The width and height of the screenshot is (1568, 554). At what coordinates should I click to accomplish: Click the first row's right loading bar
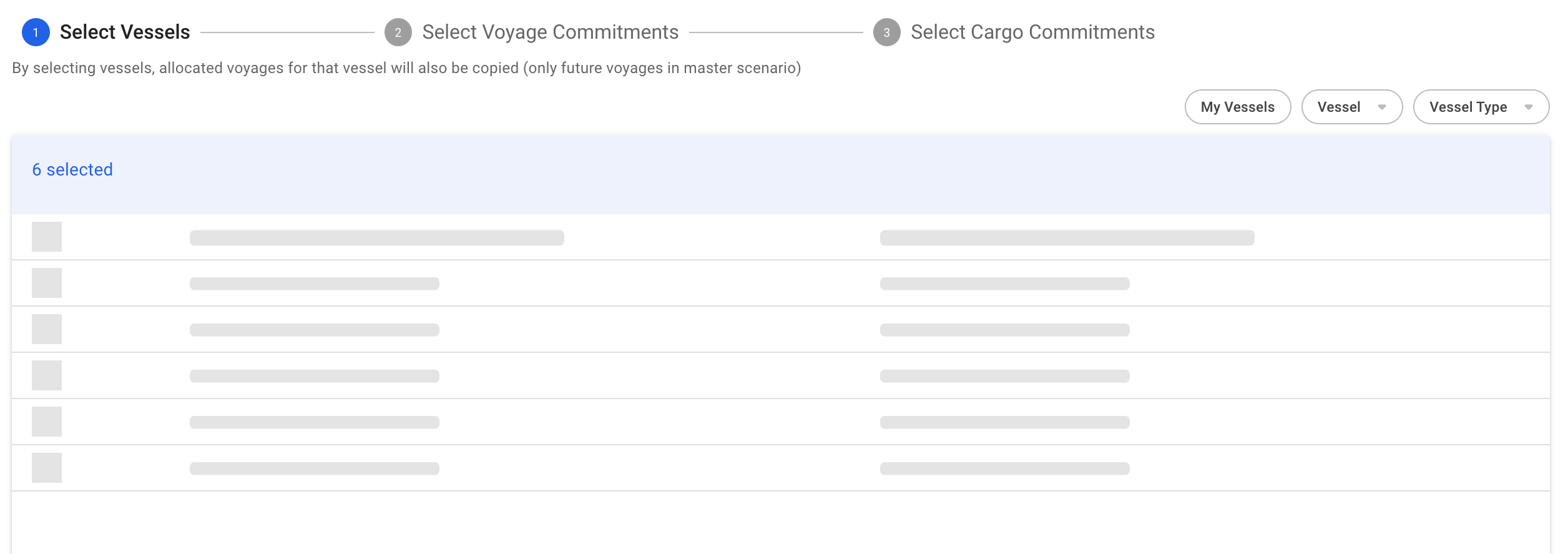pos(1067,238)
